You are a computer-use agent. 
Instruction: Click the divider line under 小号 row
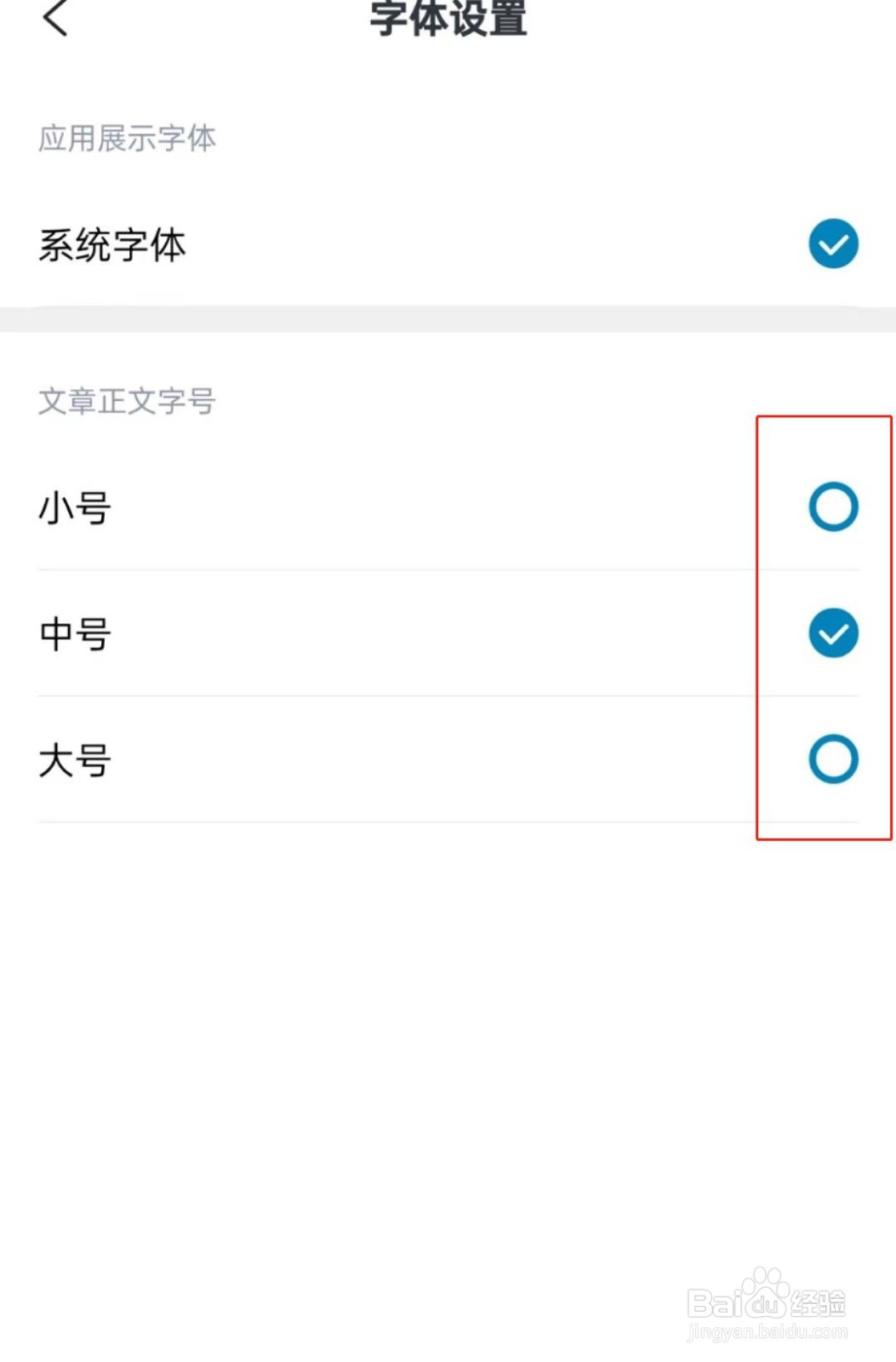pos(448,569)
